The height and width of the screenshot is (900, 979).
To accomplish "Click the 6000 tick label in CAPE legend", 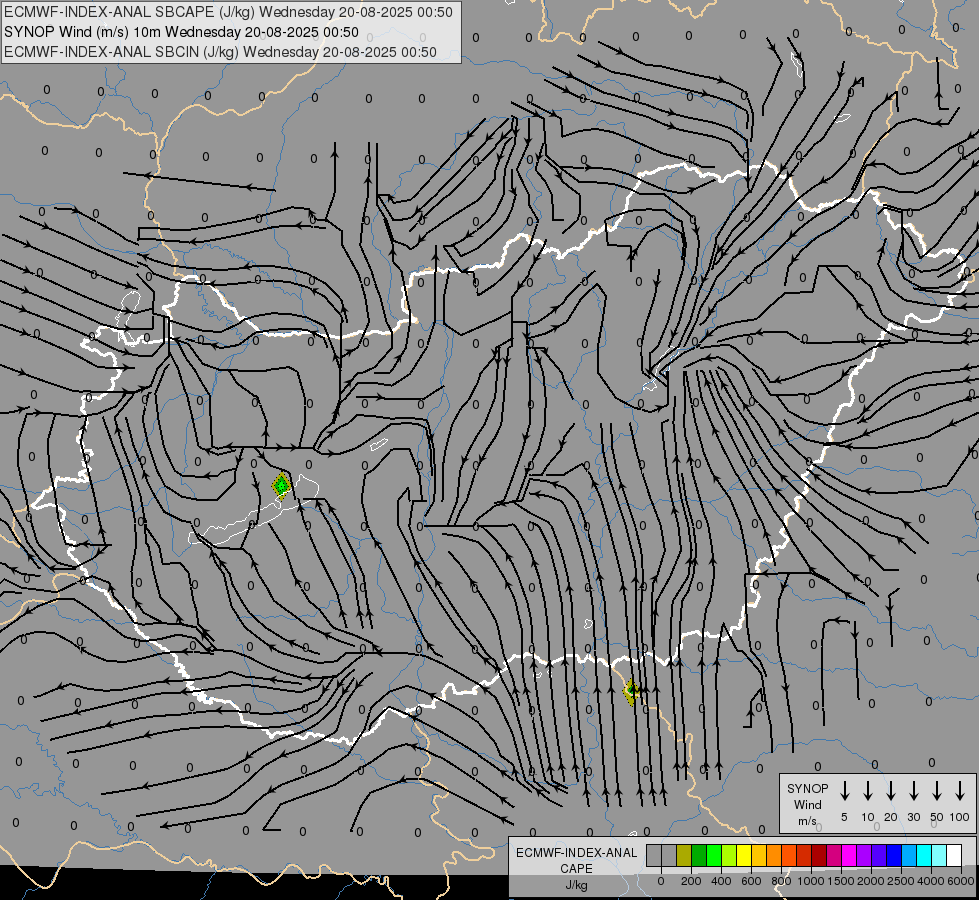I will pos(961,881).
